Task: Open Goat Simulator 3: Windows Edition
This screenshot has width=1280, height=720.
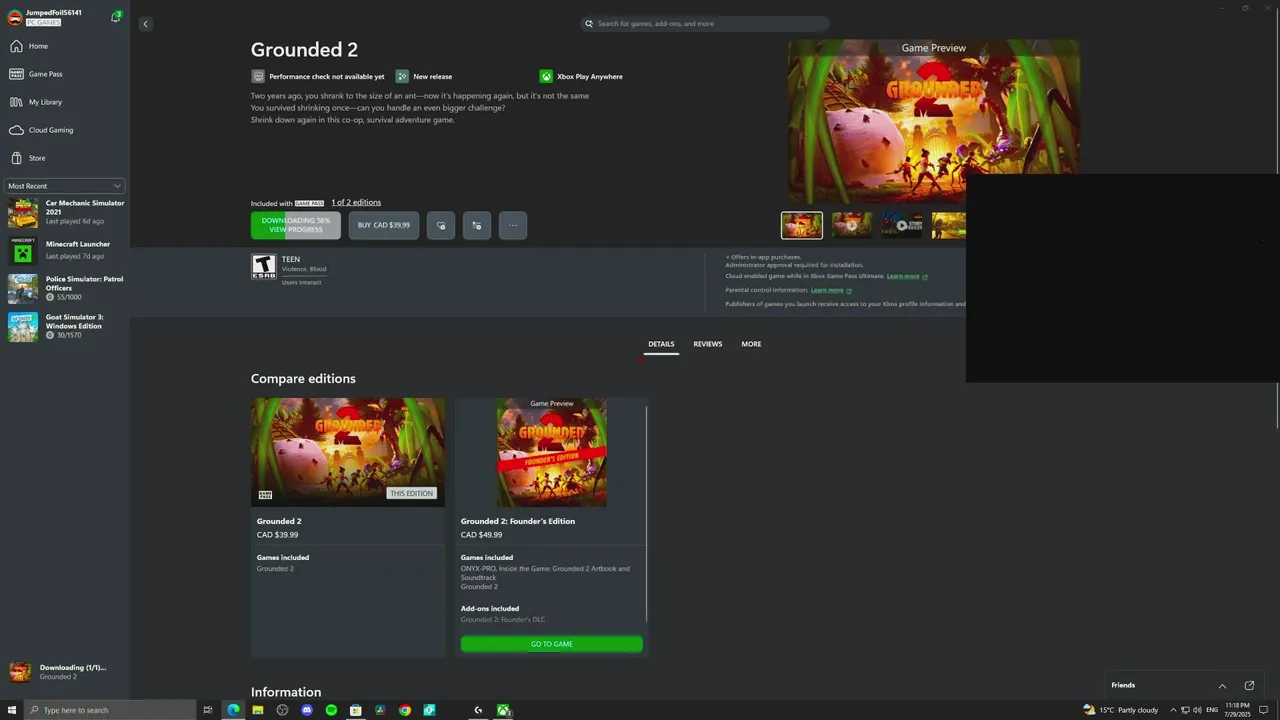Action: (x=66, y=326)
